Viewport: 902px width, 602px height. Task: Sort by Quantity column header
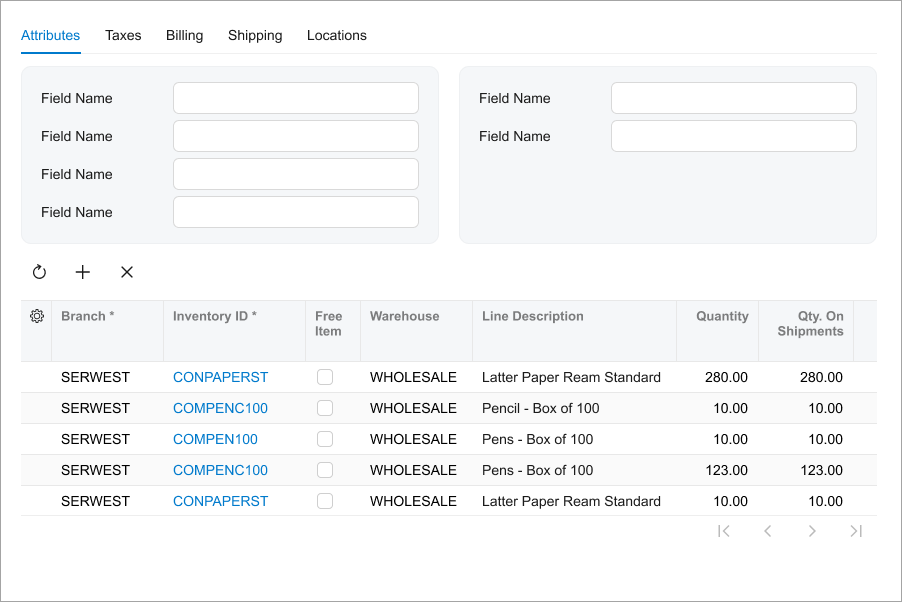(722, 316)
